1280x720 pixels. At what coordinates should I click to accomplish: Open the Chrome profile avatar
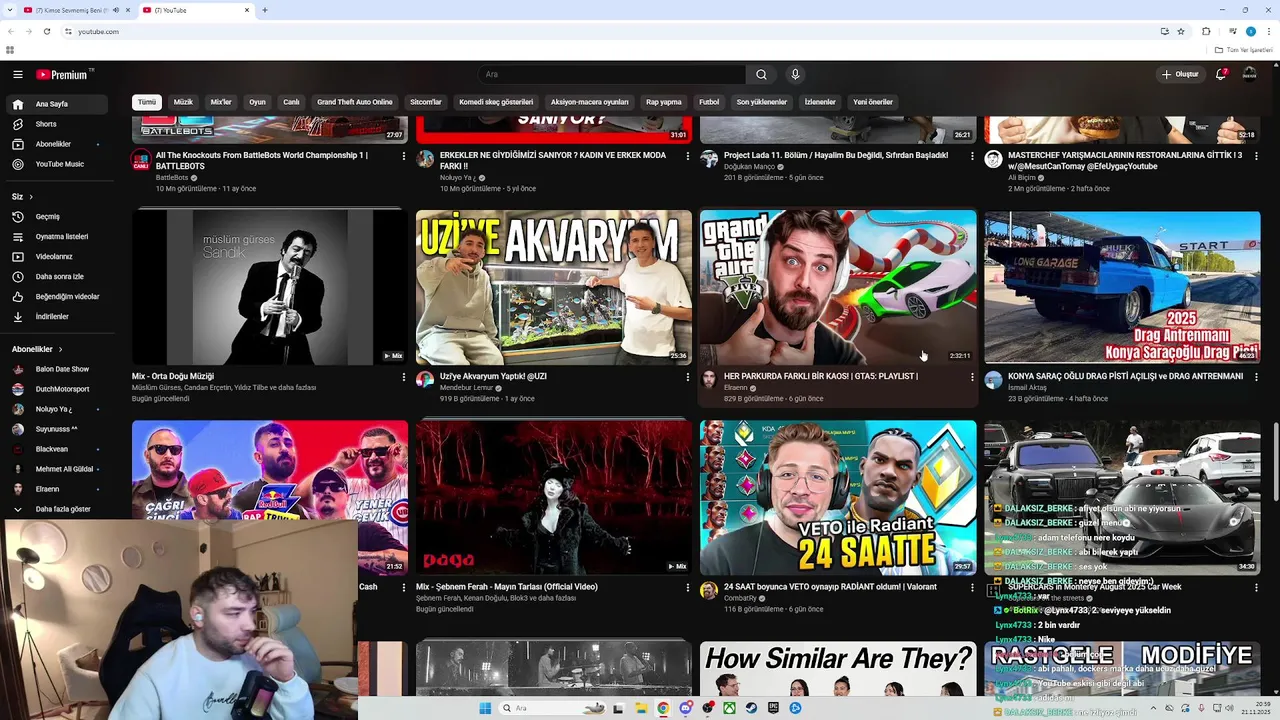point(1250,31)
